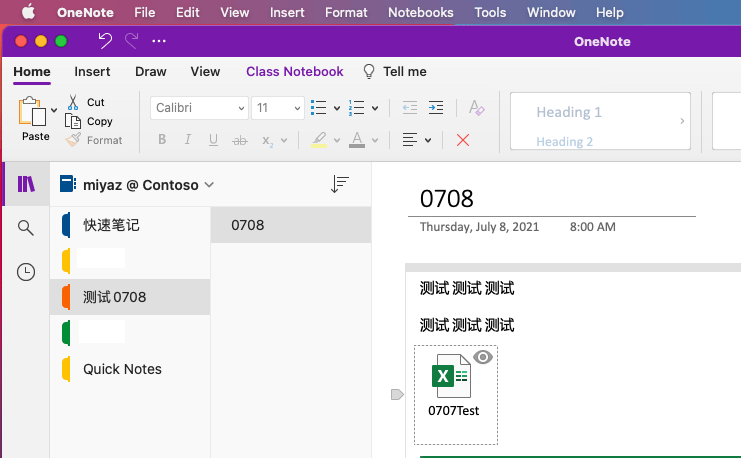Image resolution: width=741 pixels, height=458 pixels.
Task: Click the Decrease Indent icon
Action: 410,108
